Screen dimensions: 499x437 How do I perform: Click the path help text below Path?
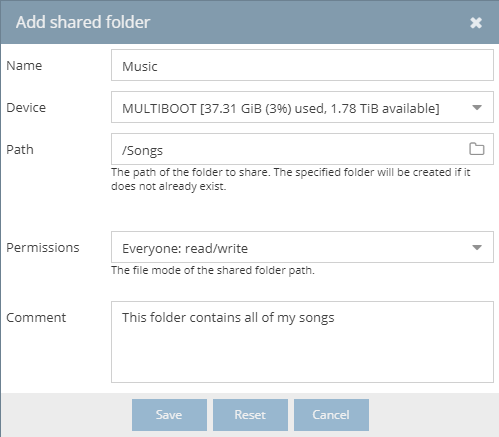291,179
